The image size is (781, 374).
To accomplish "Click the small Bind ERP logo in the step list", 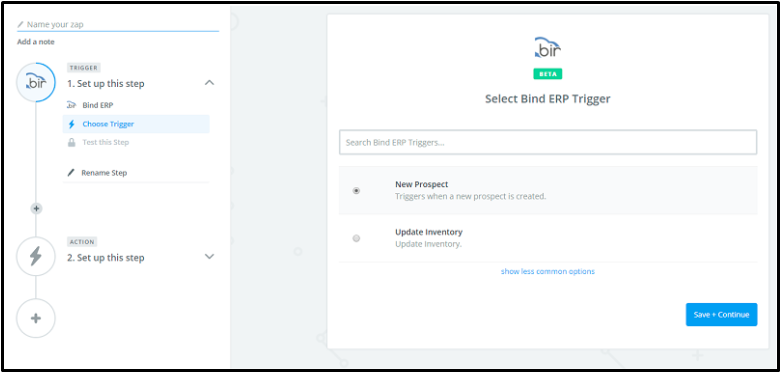I will (71, 105).
